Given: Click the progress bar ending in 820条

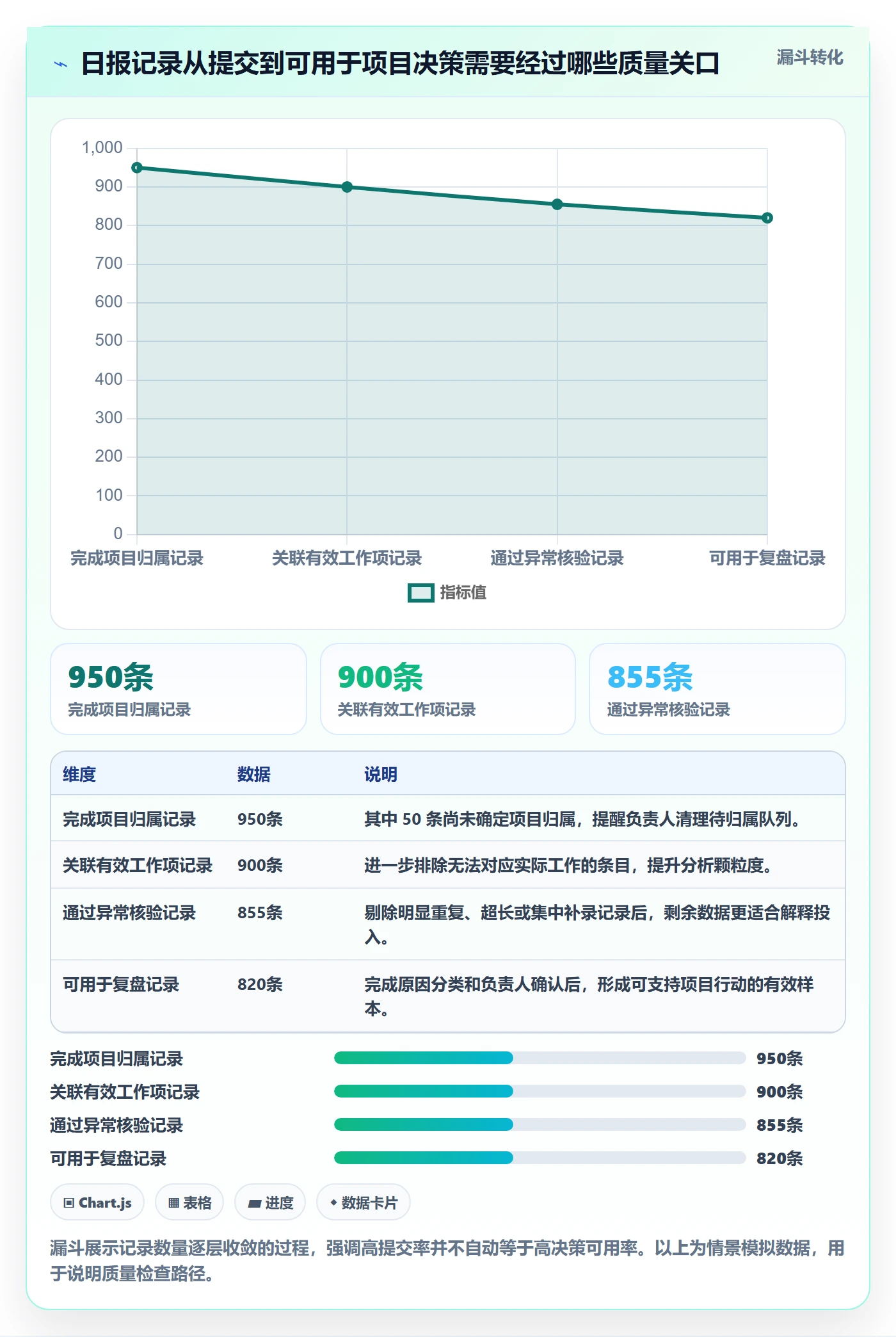Looking at the screenshot, I should [x=540, y=1158].
